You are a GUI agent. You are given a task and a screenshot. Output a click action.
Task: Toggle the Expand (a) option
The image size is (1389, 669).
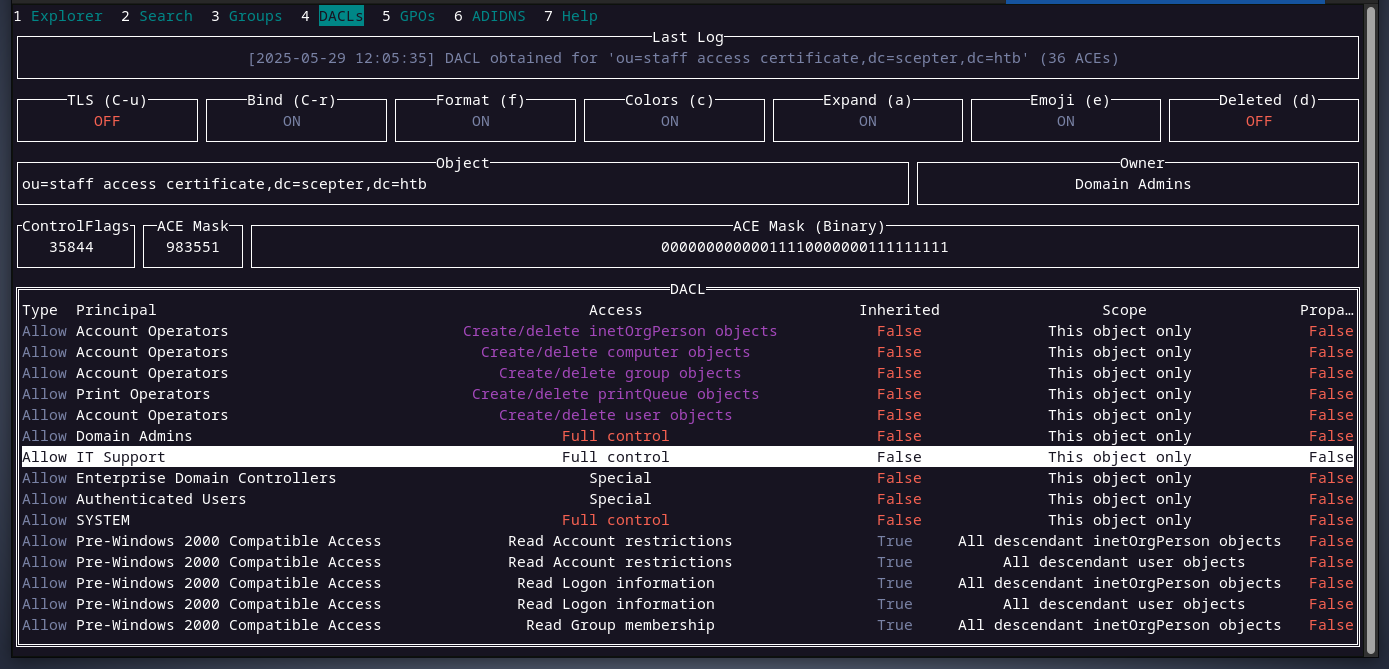coord(867,121)
